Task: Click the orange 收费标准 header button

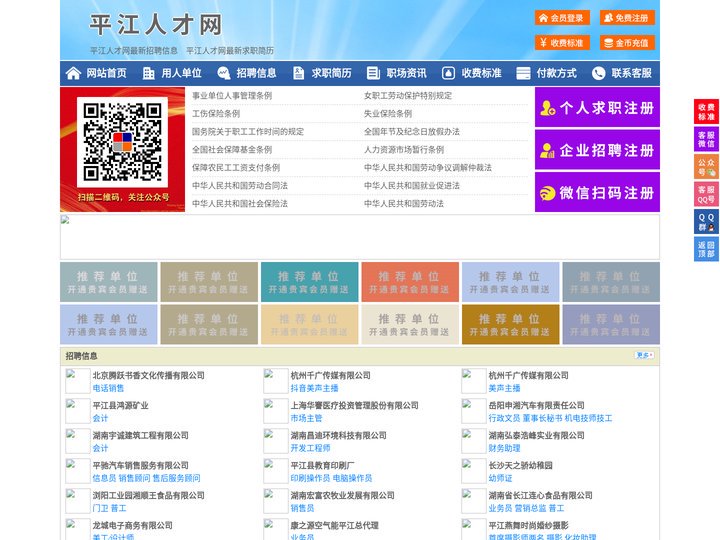Action: click(562, 43)
